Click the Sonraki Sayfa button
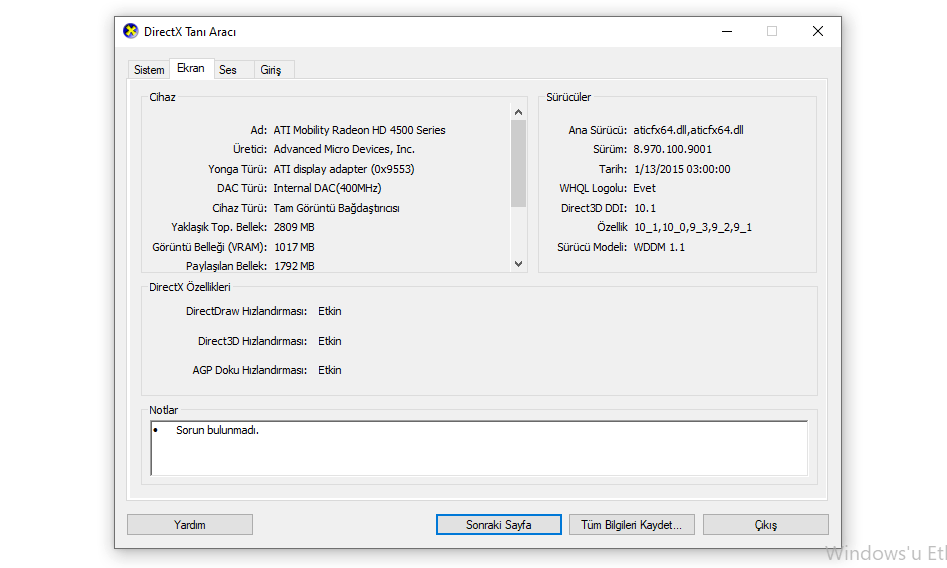Viewport: 947px width, 568px height. pos(498,524)
